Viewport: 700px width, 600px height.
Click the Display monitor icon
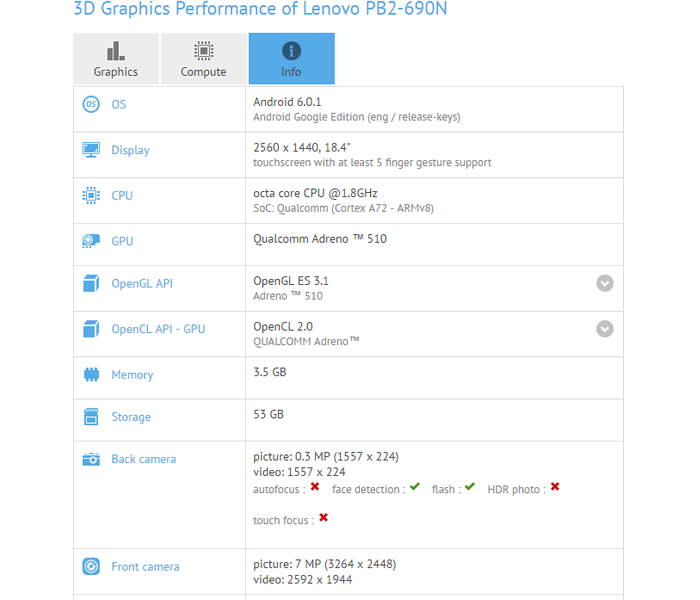tap(91, 150)
